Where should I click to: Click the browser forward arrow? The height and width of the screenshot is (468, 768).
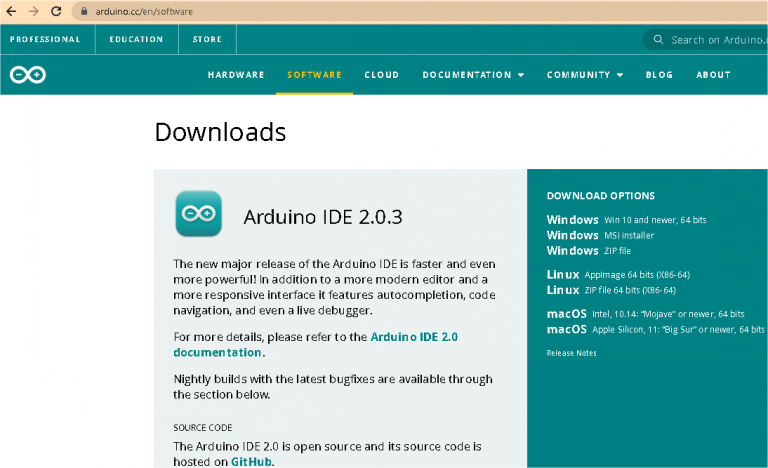[34, 11]
